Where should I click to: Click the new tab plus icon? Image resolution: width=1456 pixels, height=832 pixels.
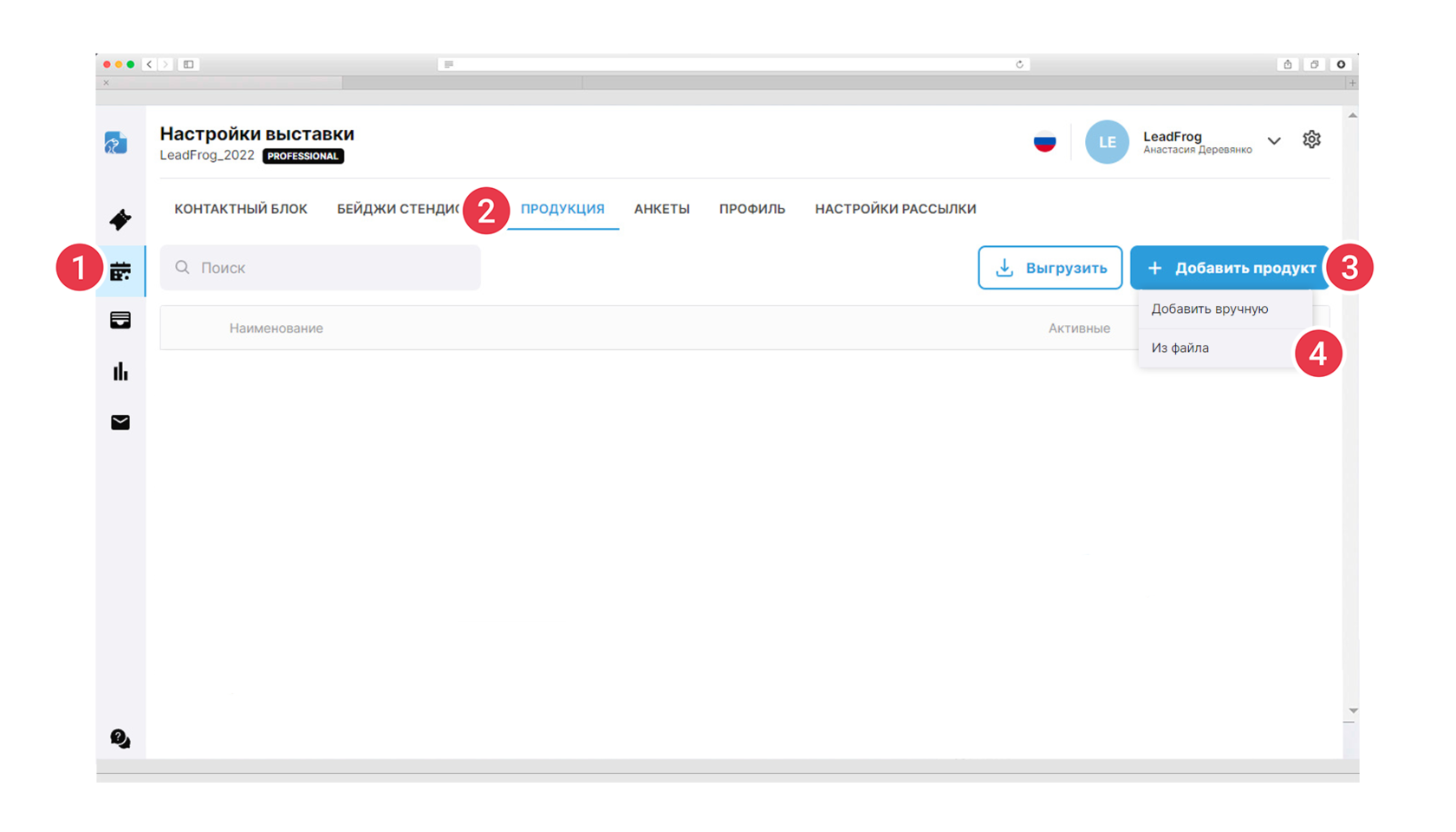pos(1352,83)
